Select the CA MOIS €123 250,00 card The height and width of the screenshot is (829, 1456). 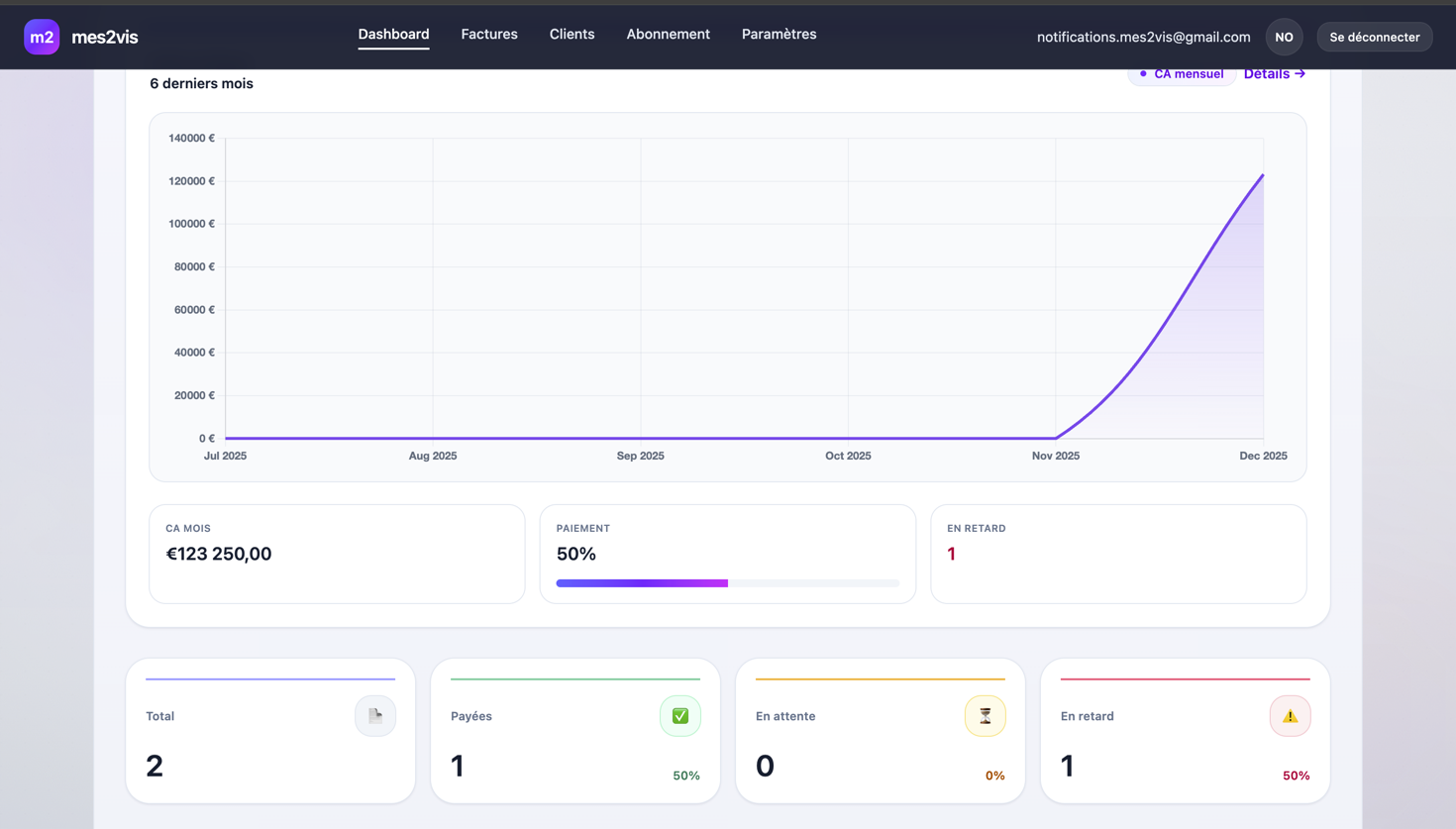pyautogui.click(x=337, y=554)
